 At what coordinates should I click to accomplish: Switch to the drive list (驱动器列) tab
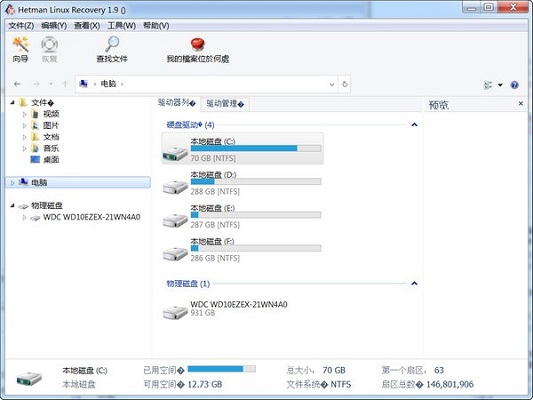[x=176, y=103]
